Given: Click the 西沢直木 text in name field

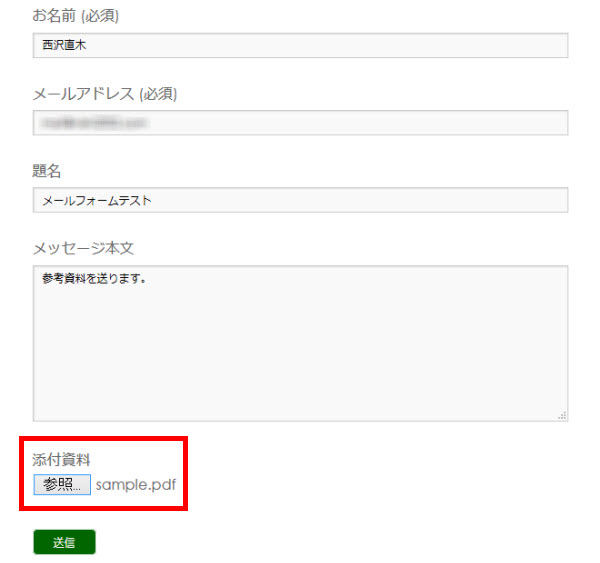Looking at the screenshot, I should pyautogui.click(x=64, y=45).
